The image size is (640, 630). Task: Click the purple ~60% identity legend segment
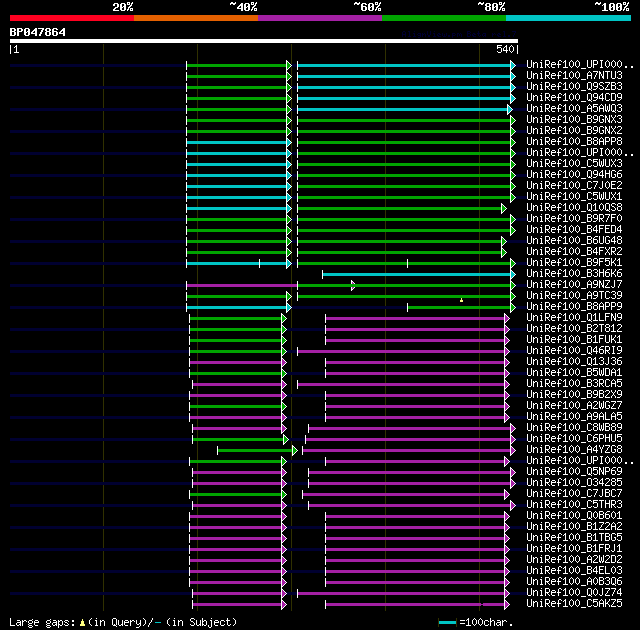tap(320, 18)
